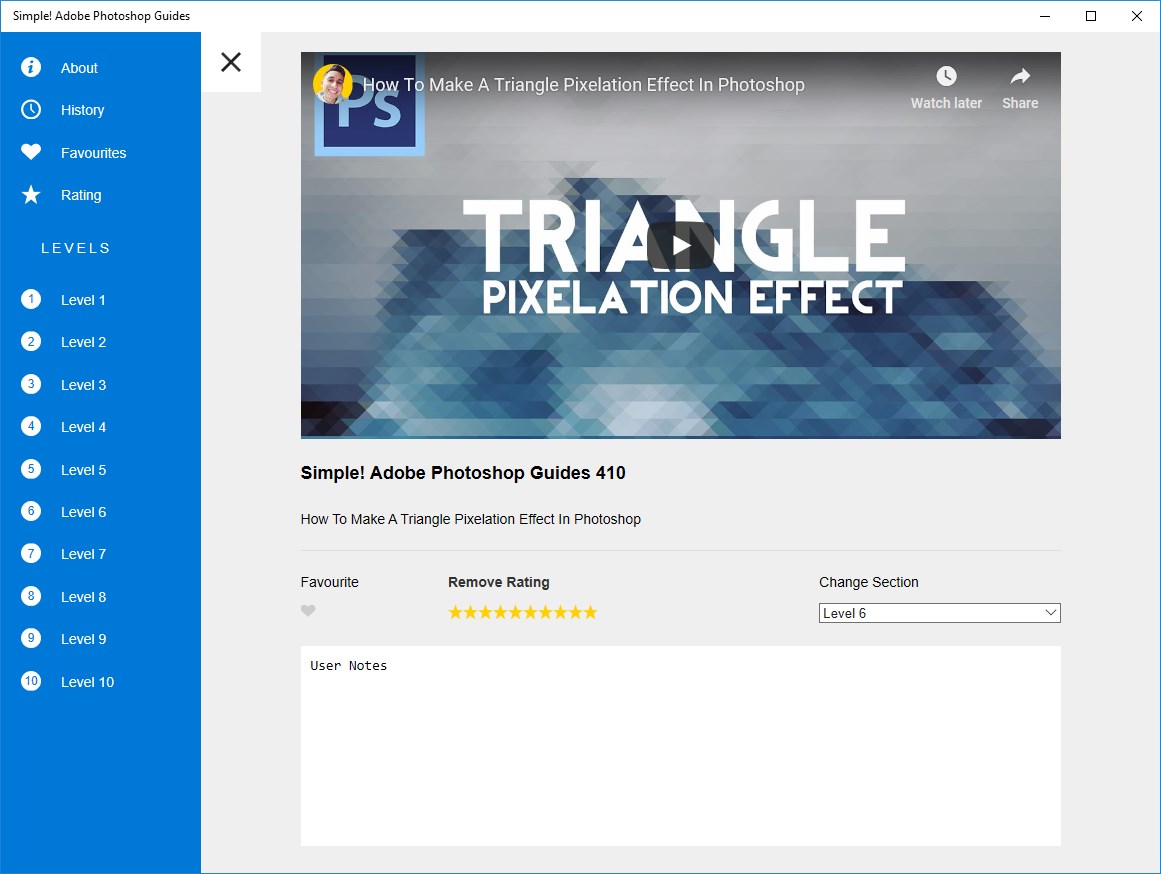1161x874 pixels.
Task: Click the heading 'Simple! Adobe Photoshop Guides 410'
Action: tap(463, 473)
